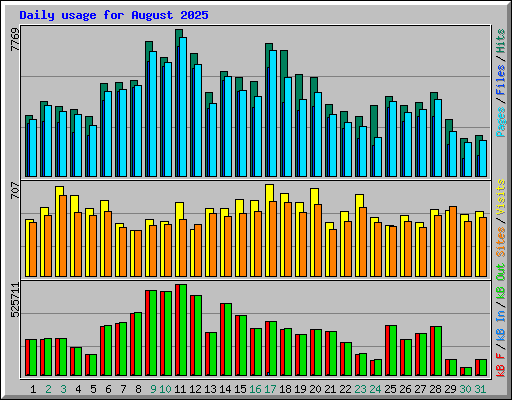Click the 'Sites' legend label

pos(501,242)
